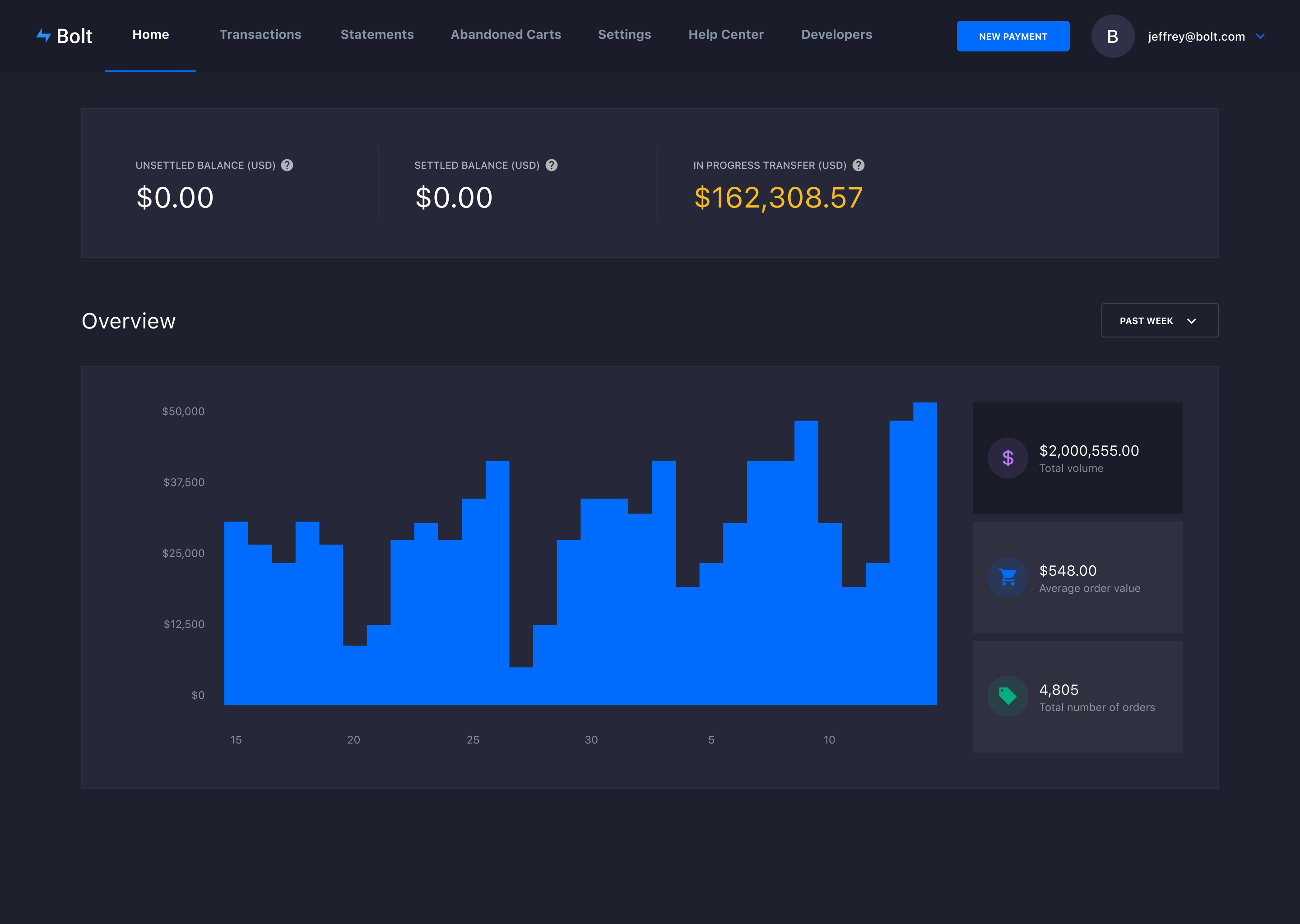Open the Statements tab
Screen dimensions: 1300x924
click(x=377, y=35)
